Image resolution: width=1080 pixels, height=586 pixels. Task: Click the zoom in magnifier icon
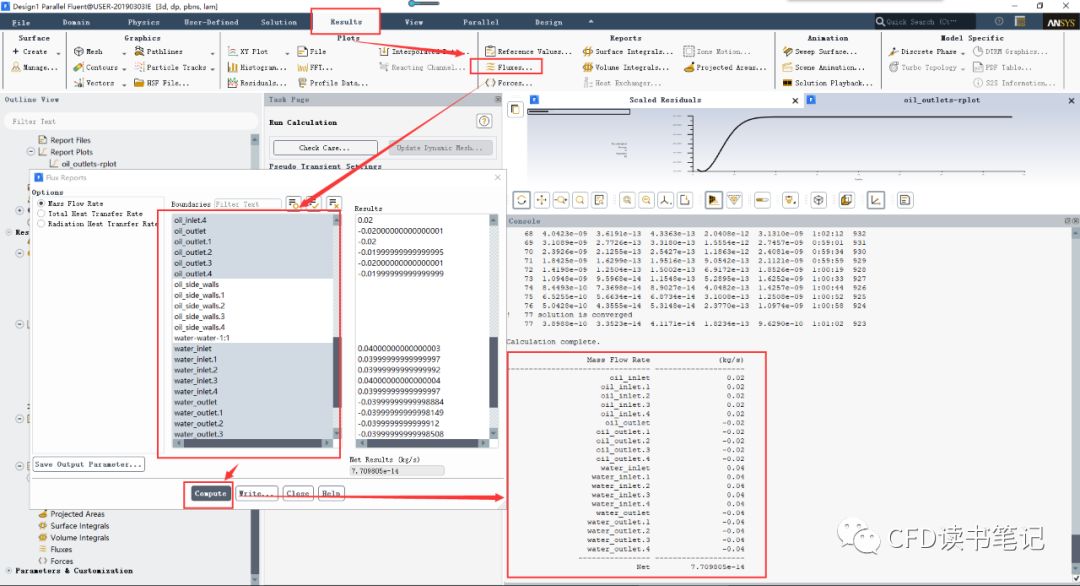click(627, 200)
